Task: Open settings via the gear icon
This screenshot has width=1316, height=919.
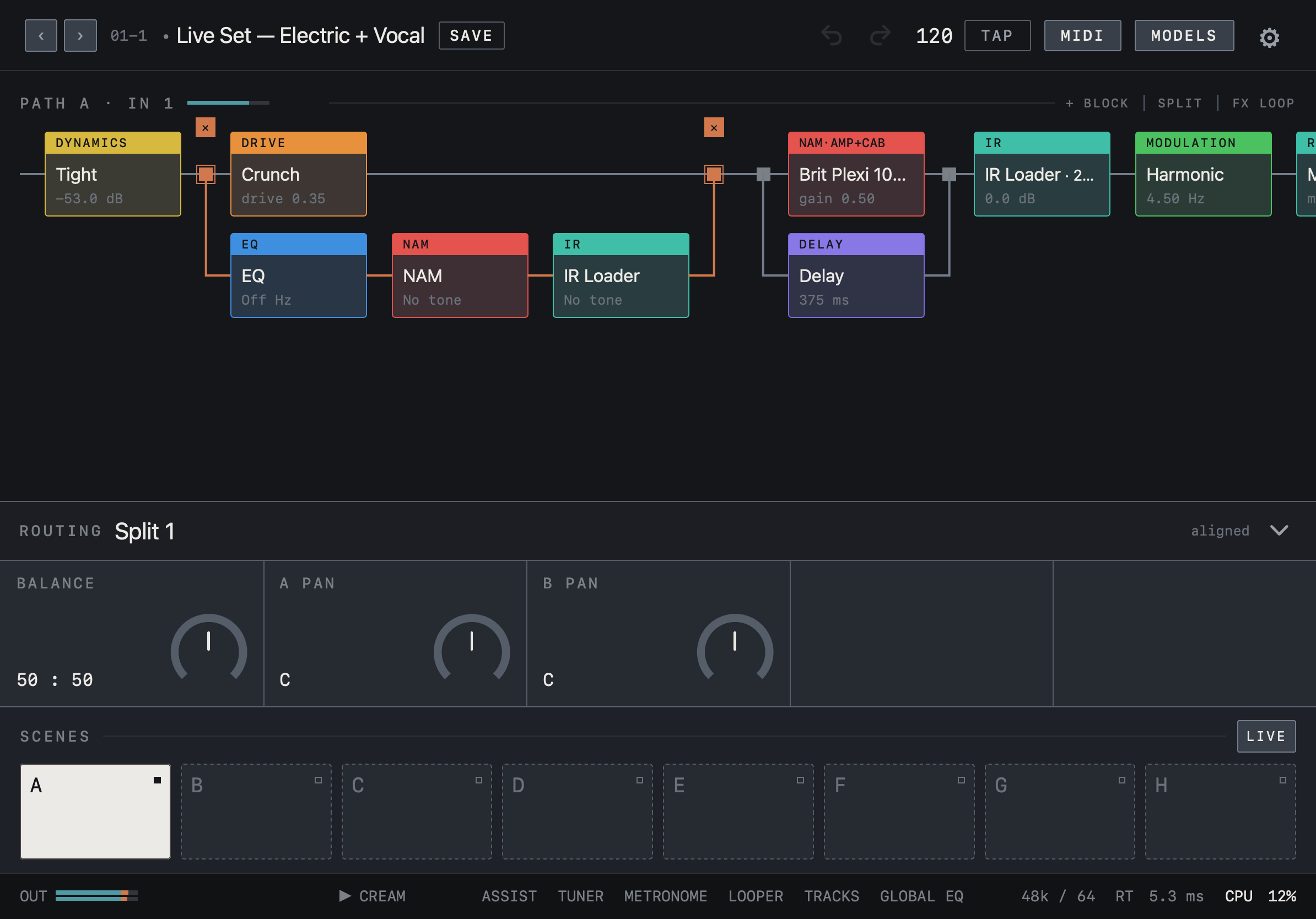Action: pos(1269,37)
